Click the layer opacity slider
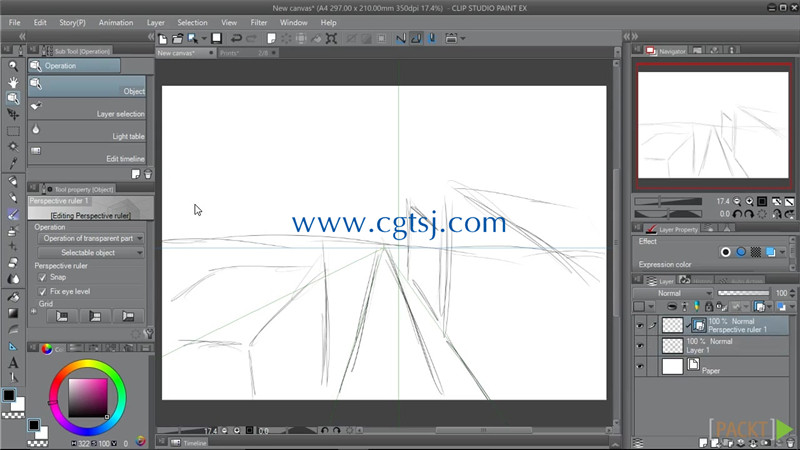Screen dimensions: 800x450 click(x=743, y=293)
